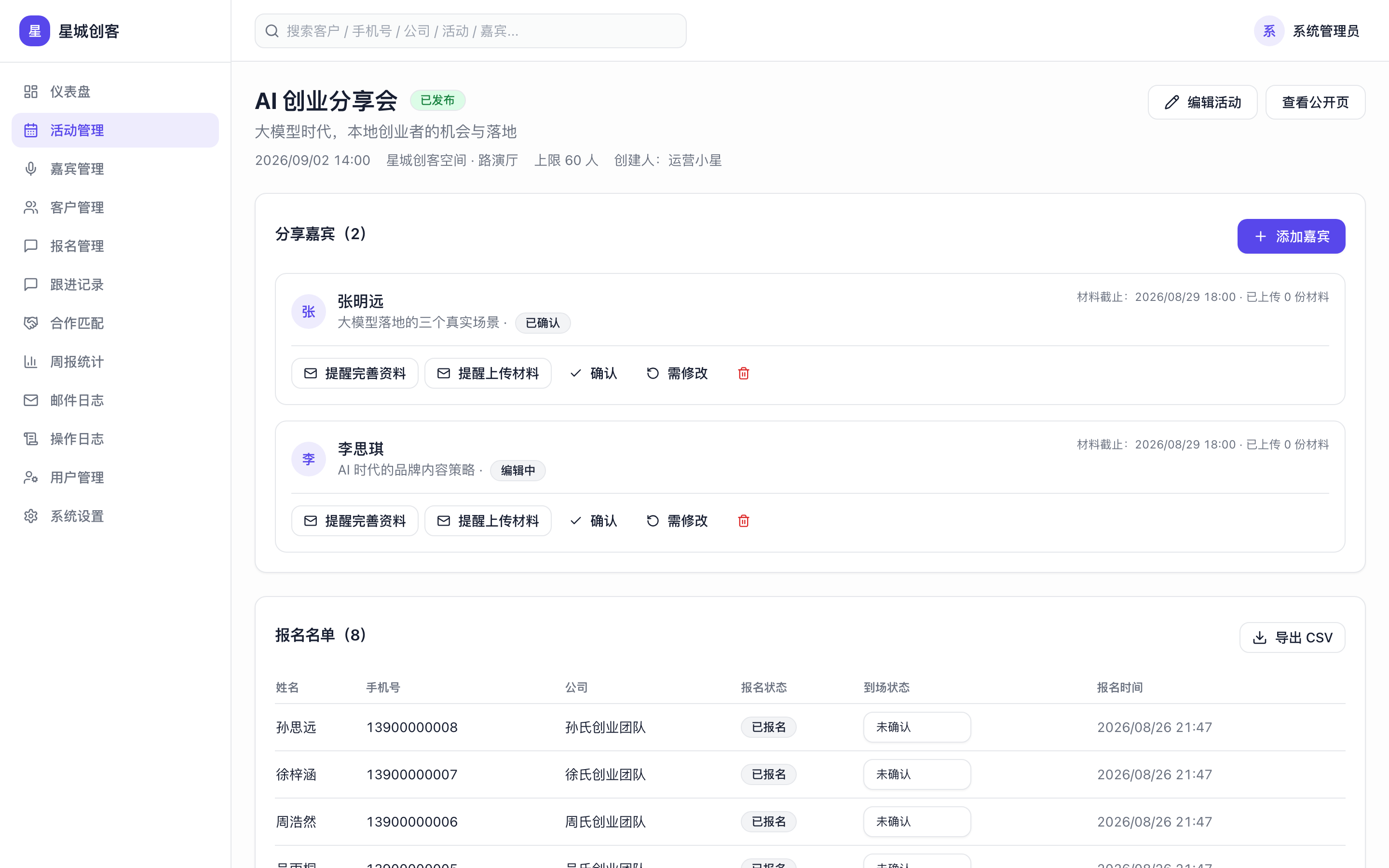
Task: Click the 跟进记录 sidebar icon
Action: 31,285
